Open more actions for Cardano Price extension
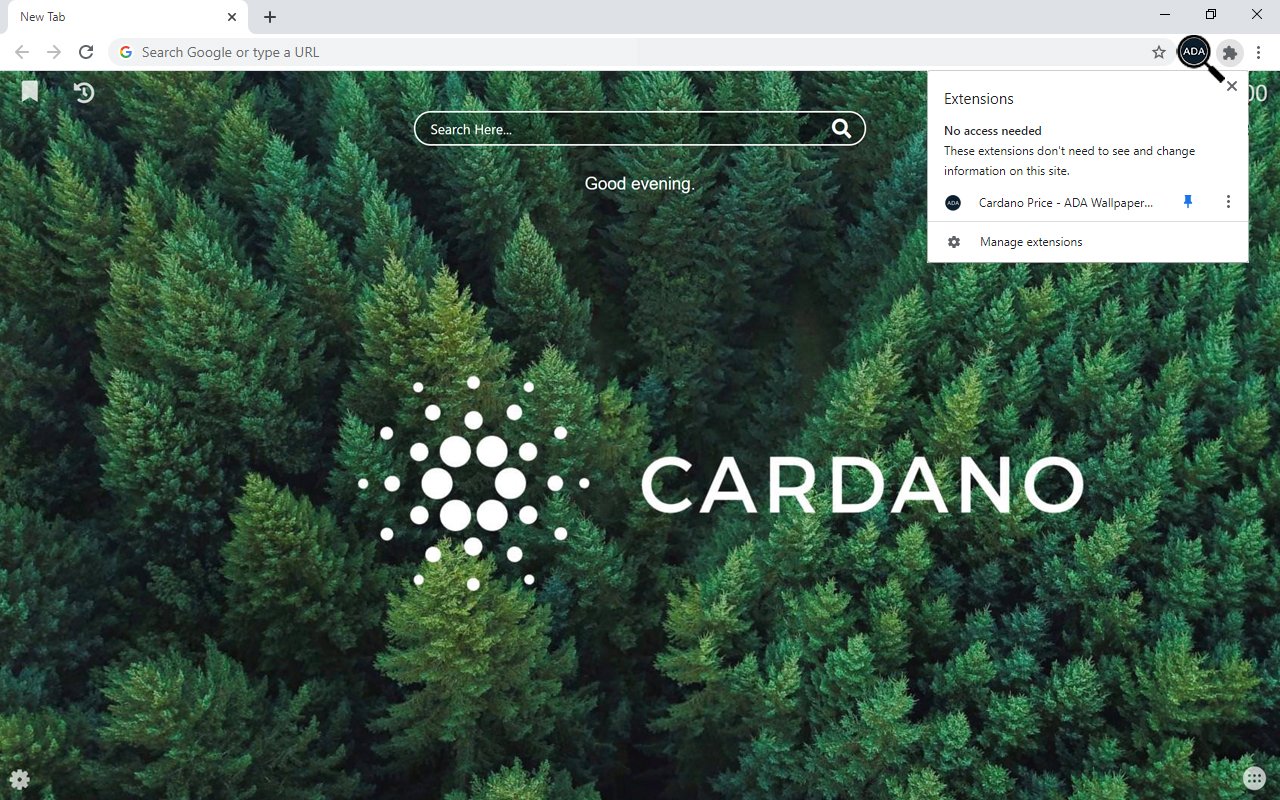The width and height of the screenshot is (1280, 800). point(1228,202)
